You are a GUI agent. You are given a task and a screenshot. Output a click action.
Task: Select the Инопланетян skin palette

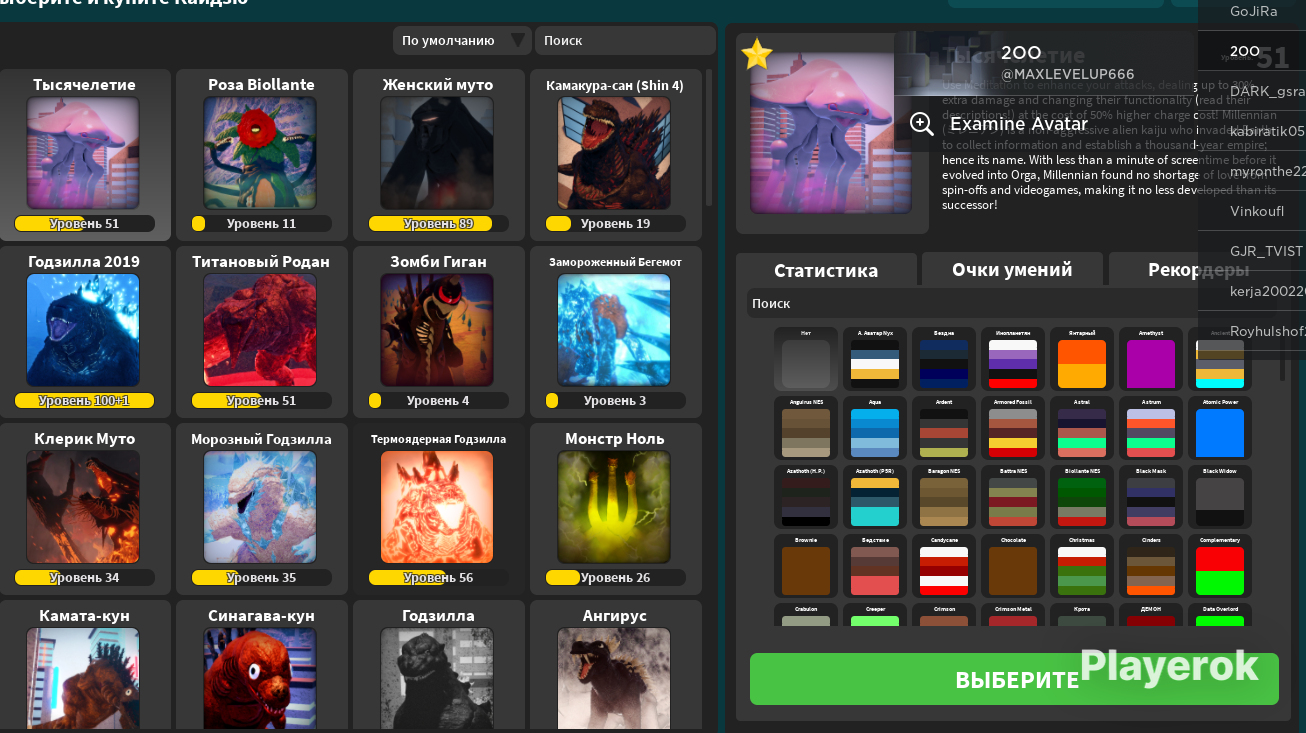tap(1013, 359)
